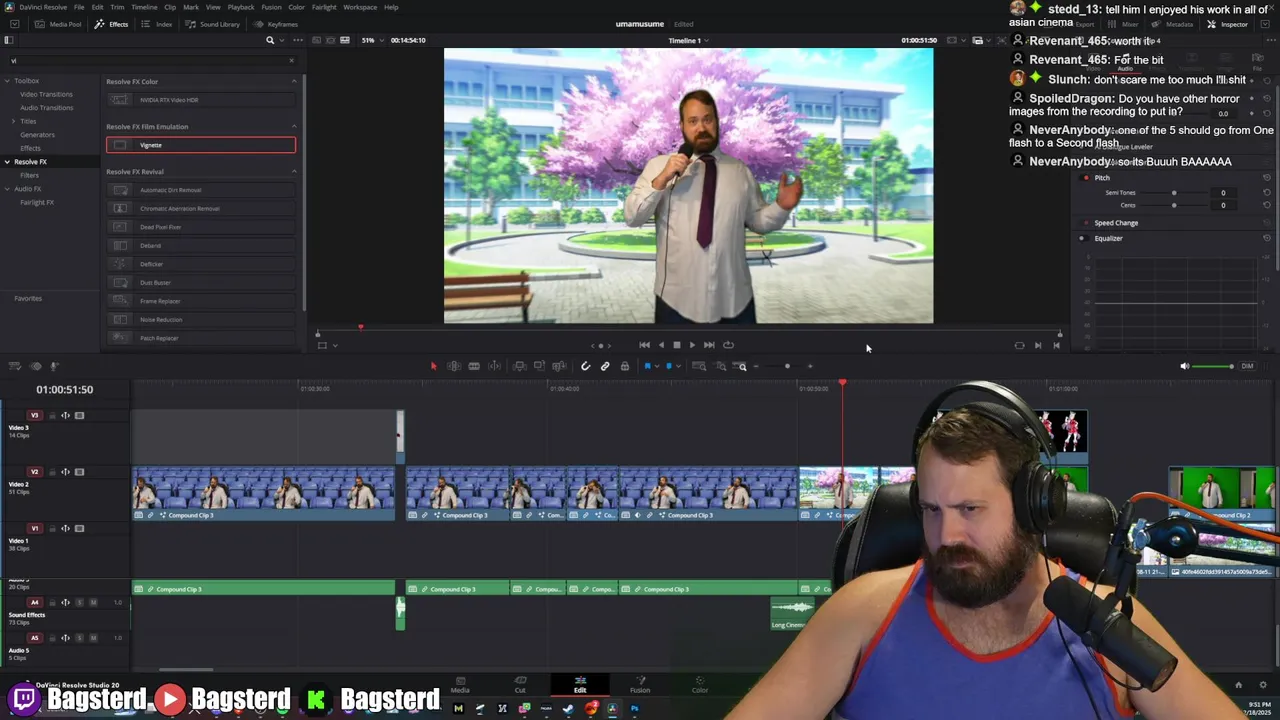1280x720 pixels.
Task: Open the Fairlight menu
Action: tap(324, 7)
